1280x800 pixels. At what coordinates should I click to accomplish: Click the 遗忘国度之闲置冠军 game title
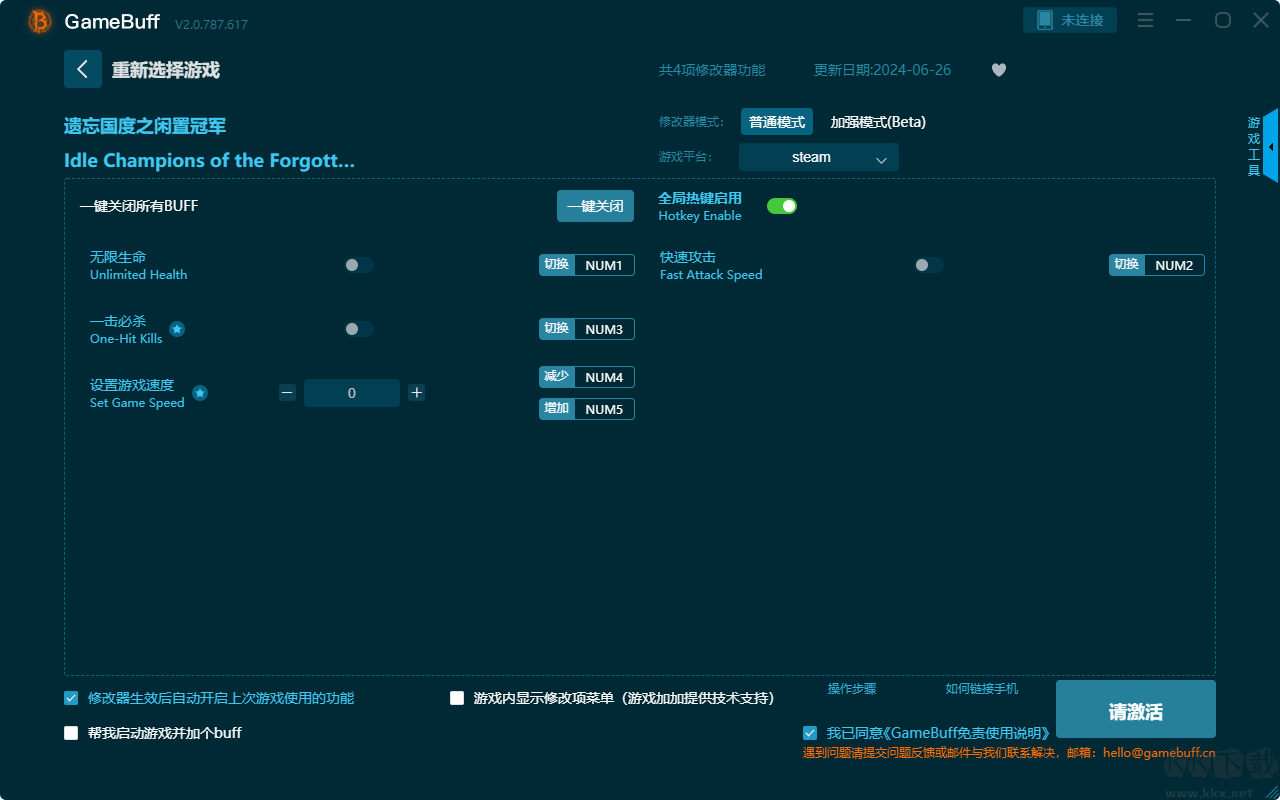(145, 126)
